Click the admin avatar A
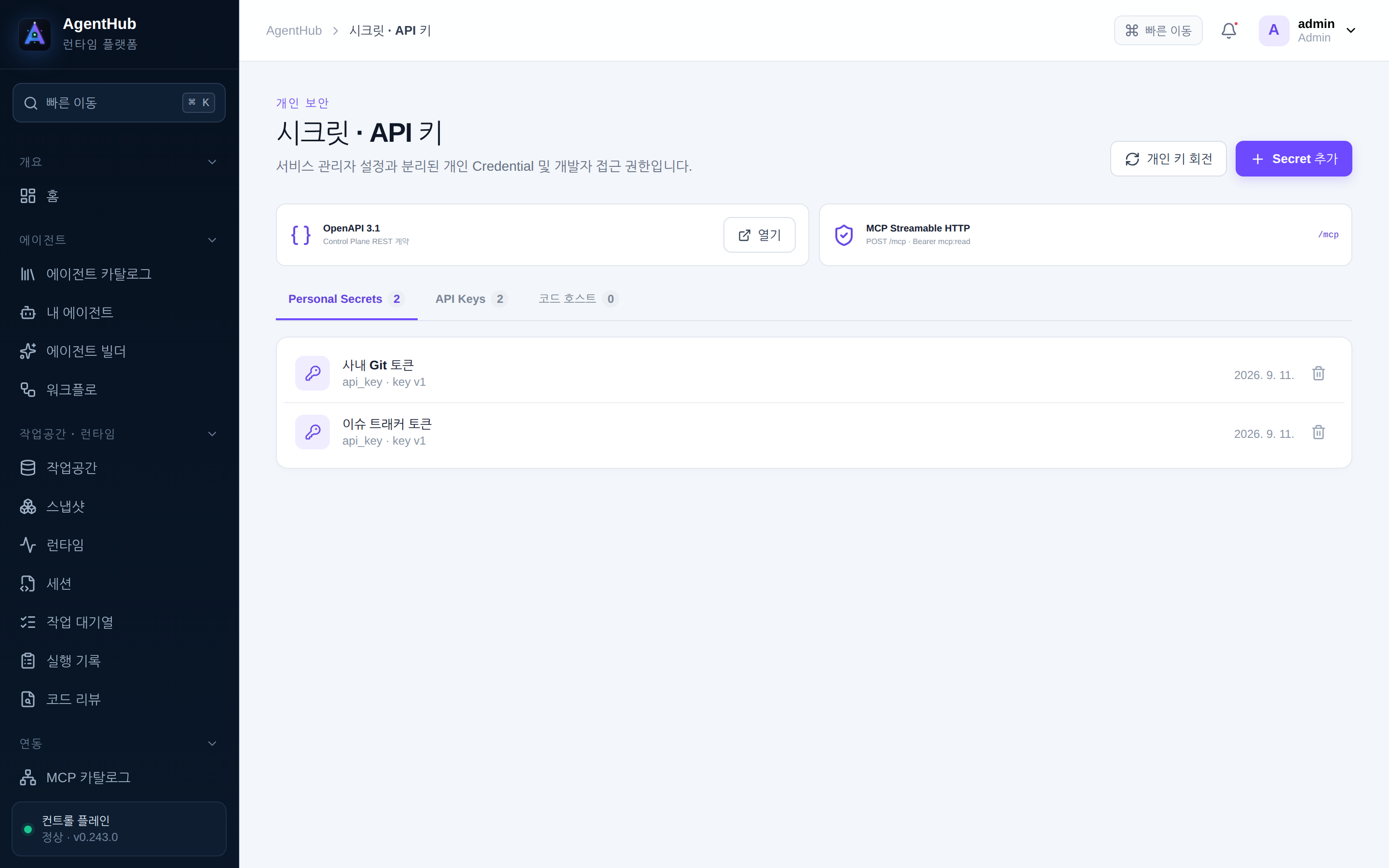 (x=1274, y=30)
